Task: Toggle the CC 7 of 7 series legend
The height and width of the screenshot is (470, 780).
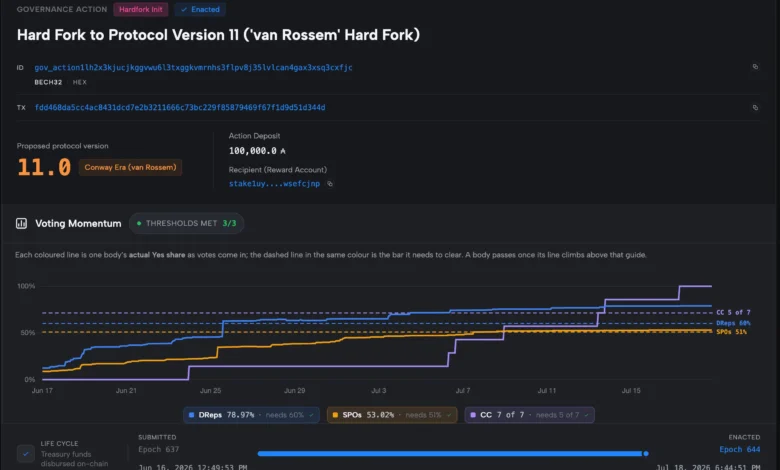Action: point(529,415)
